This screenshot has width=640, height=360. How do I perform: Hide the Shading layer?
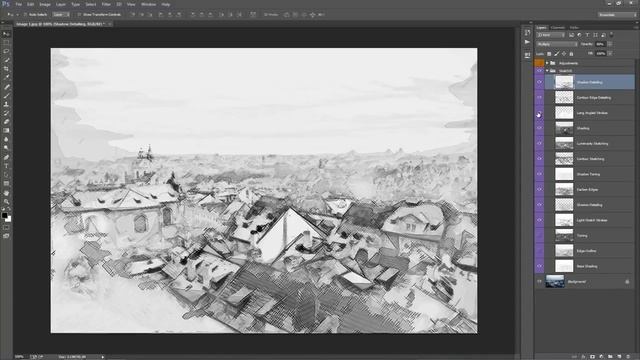[539, 128]
